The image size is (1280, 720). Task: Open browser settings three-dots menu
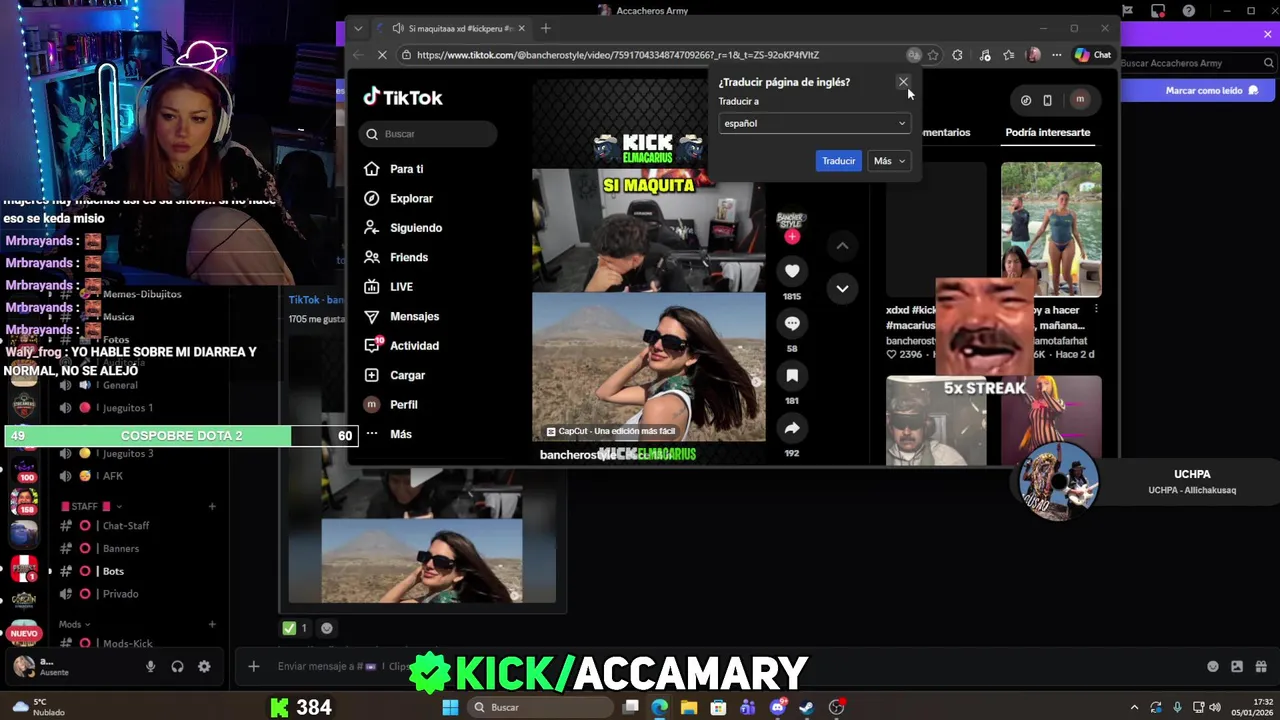[1057, 55]
